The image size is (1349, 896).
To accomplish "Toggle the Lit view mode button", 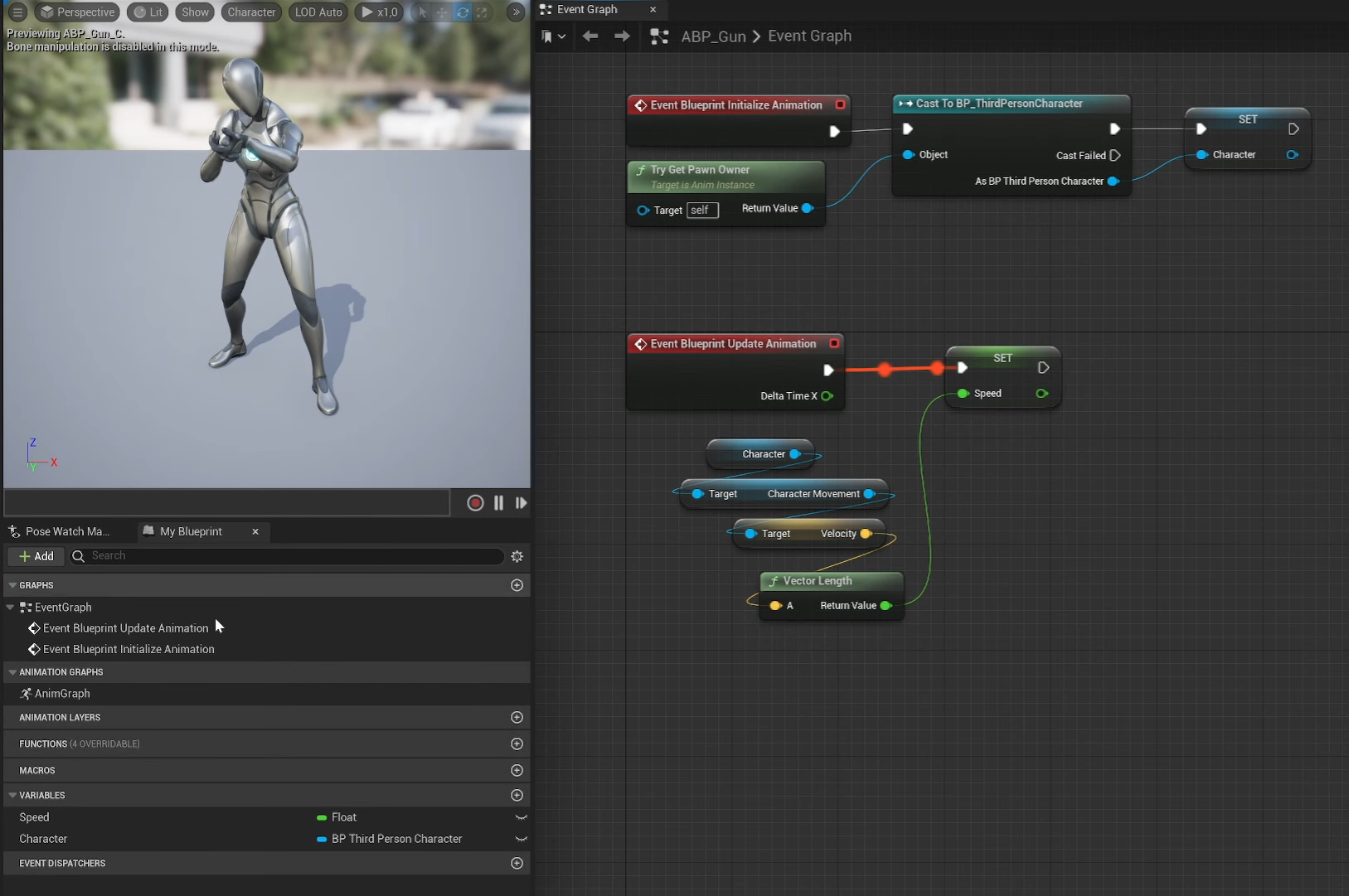I will coord(148,12).
